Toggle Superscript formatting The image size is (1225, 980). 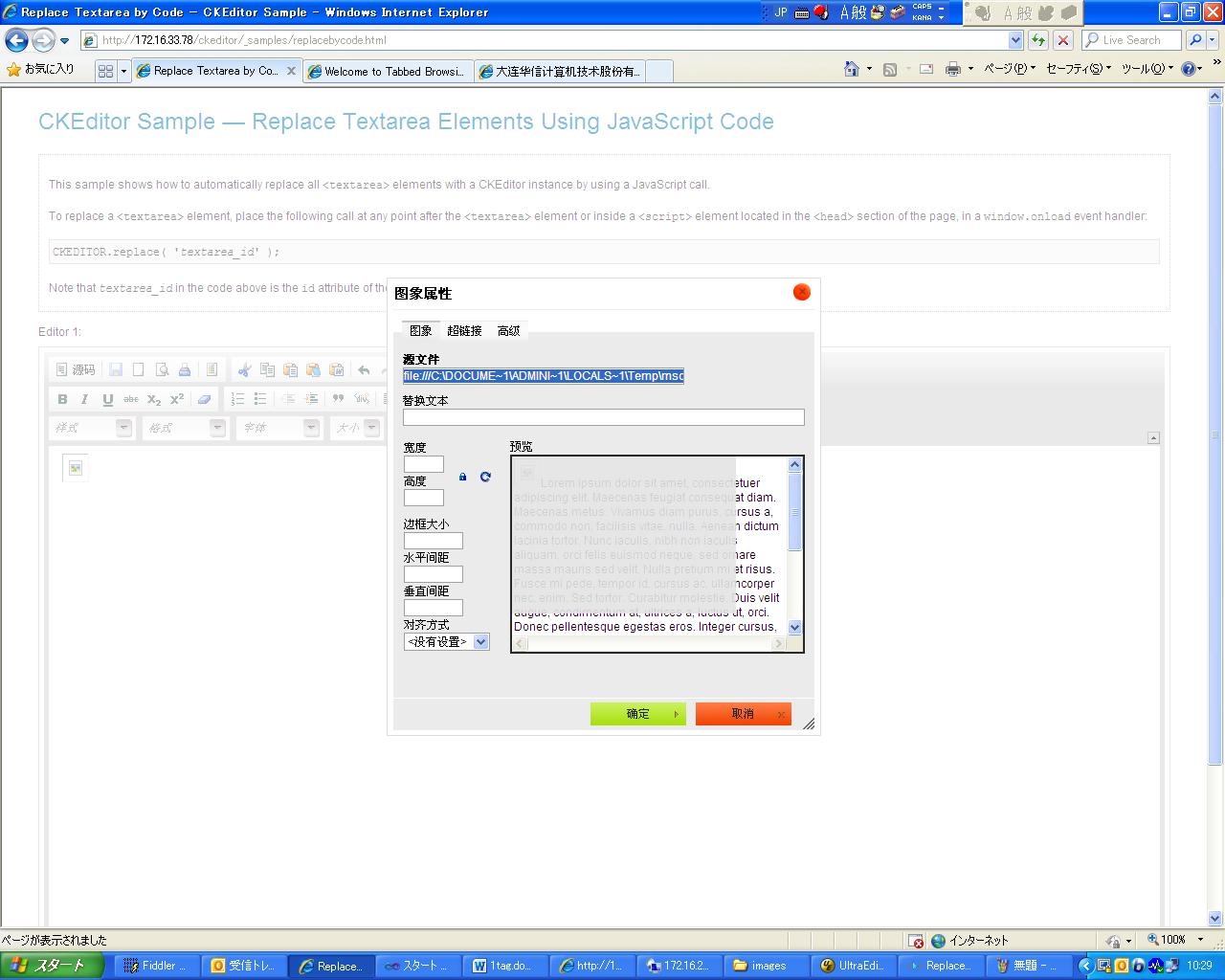(177, 399)
